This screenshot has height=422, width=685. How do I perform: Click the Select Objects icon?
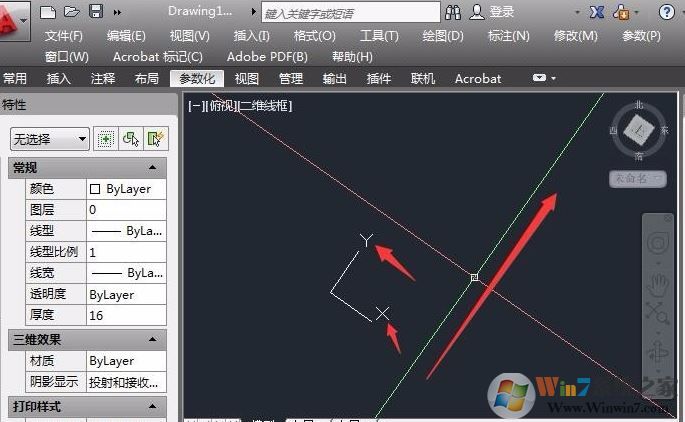(131, 139)
